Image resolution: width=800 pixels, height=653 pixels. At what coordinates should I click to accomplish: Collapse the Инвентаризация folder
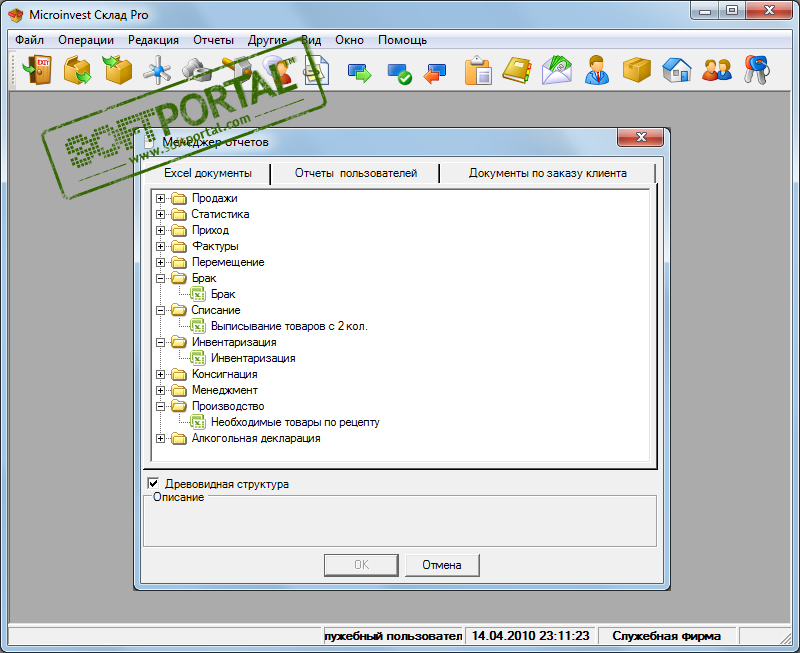tap(160, 342)
